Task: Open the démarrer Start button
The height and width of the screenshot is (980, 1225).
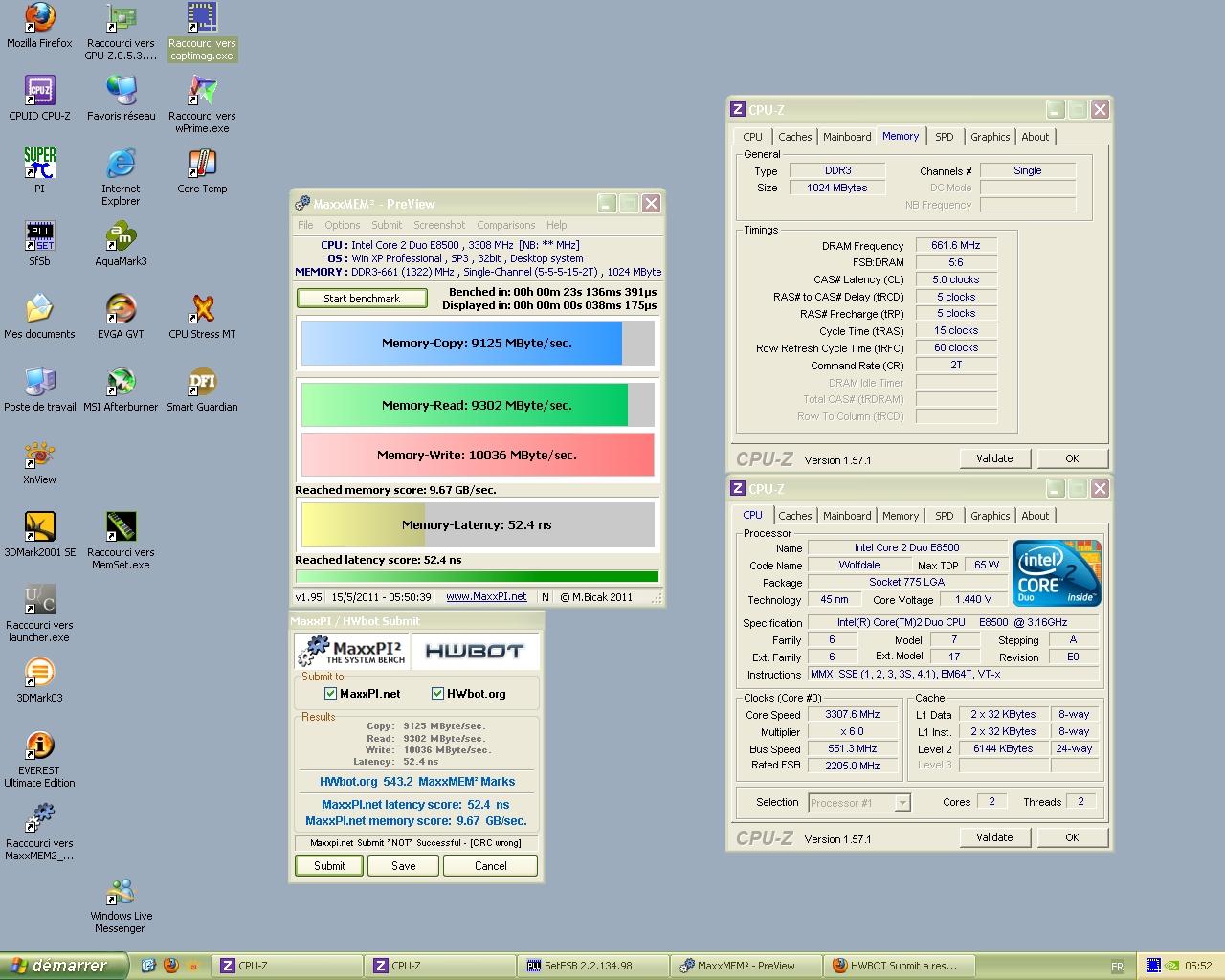Action: pos(62,966)
